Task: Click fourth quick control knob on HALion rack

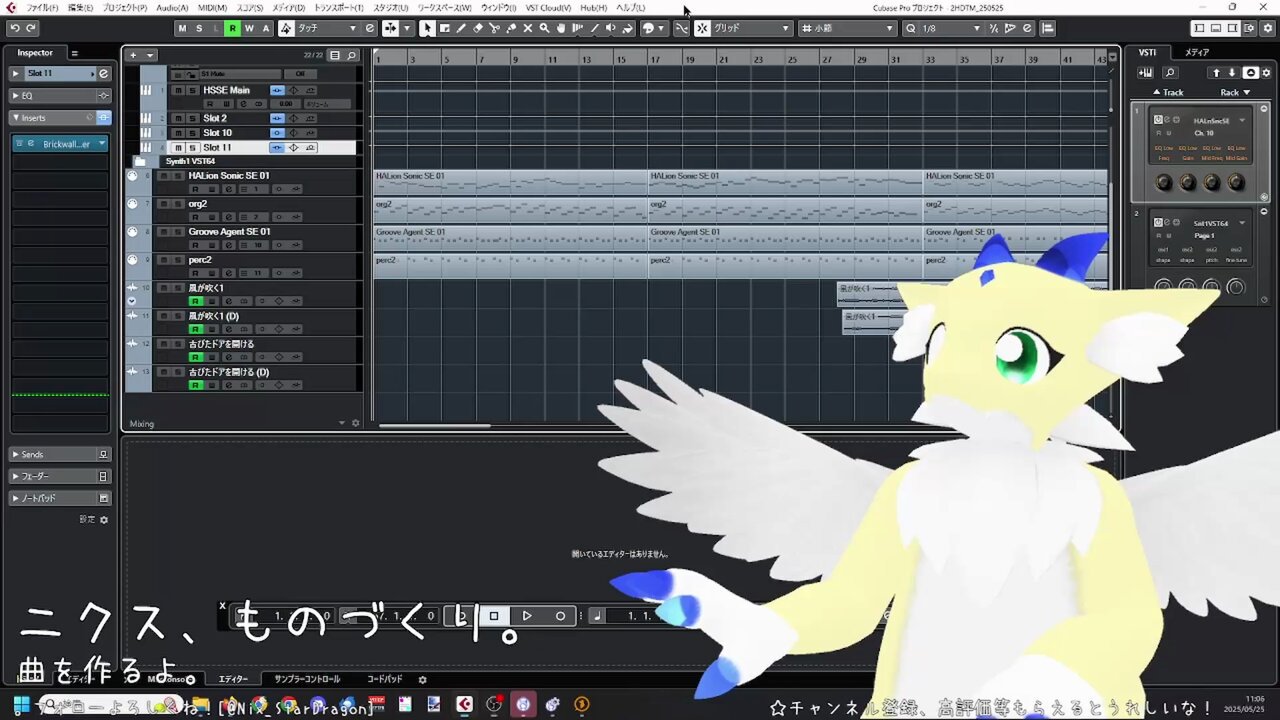Action: (1236, 182)
